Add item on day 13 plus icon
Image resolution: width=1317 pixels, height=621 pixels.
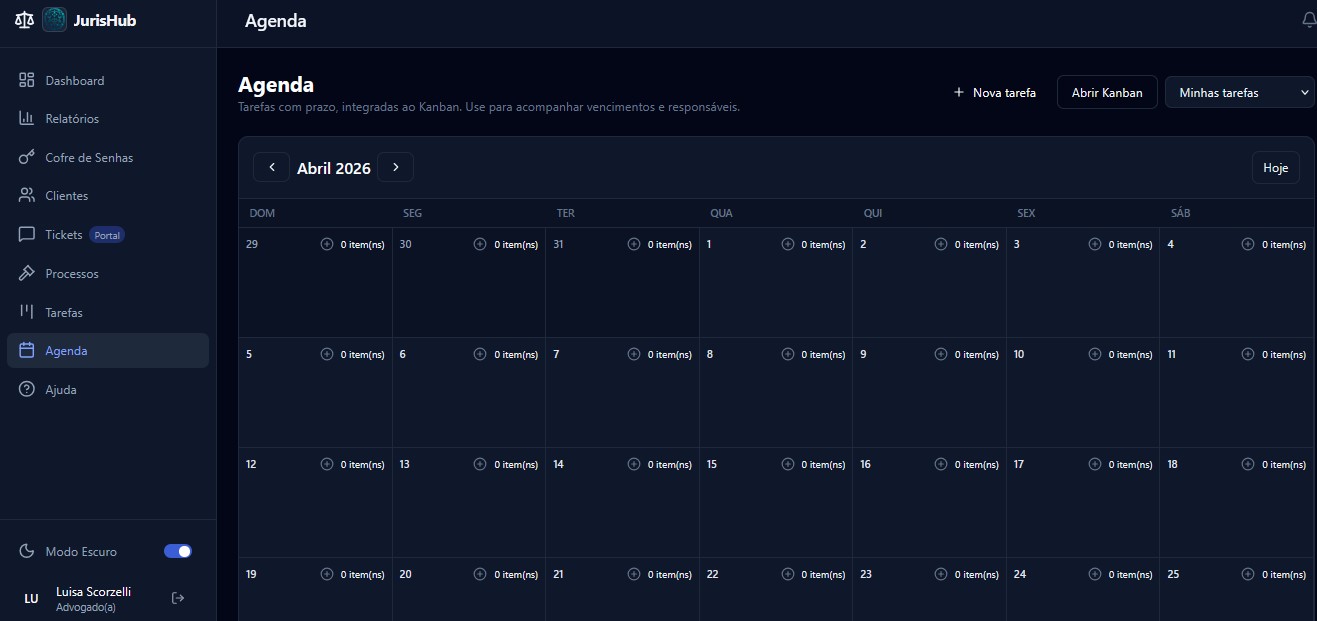coord(480,464)
